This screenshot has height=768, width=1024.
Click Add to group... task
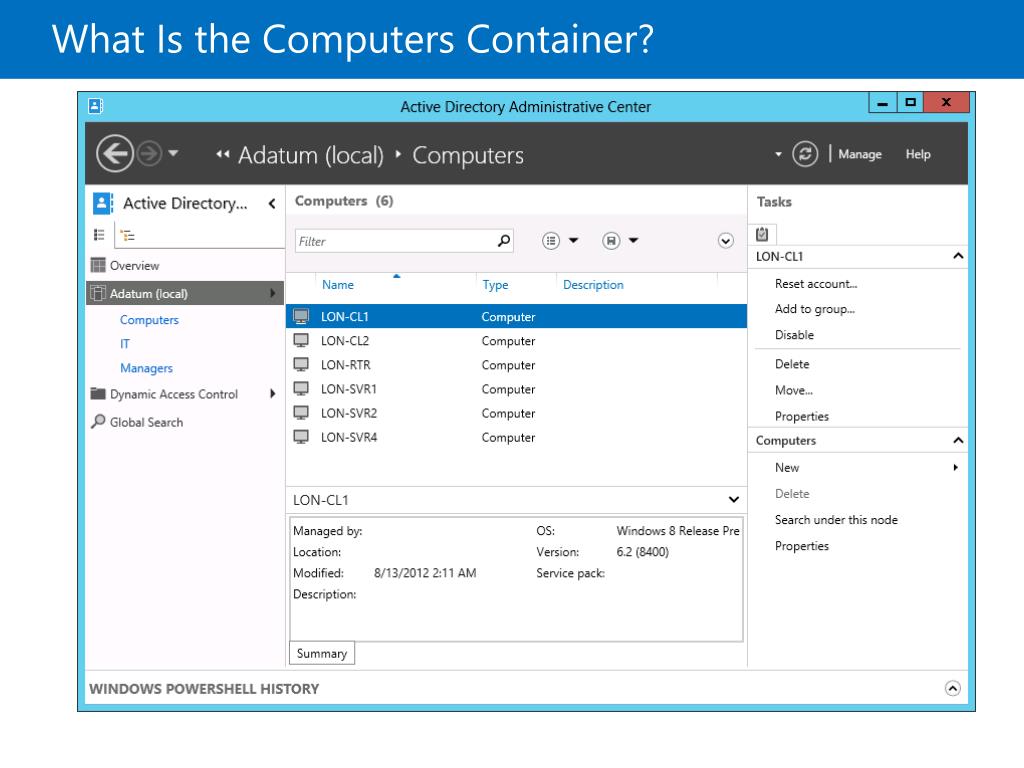tap(814, 310)
